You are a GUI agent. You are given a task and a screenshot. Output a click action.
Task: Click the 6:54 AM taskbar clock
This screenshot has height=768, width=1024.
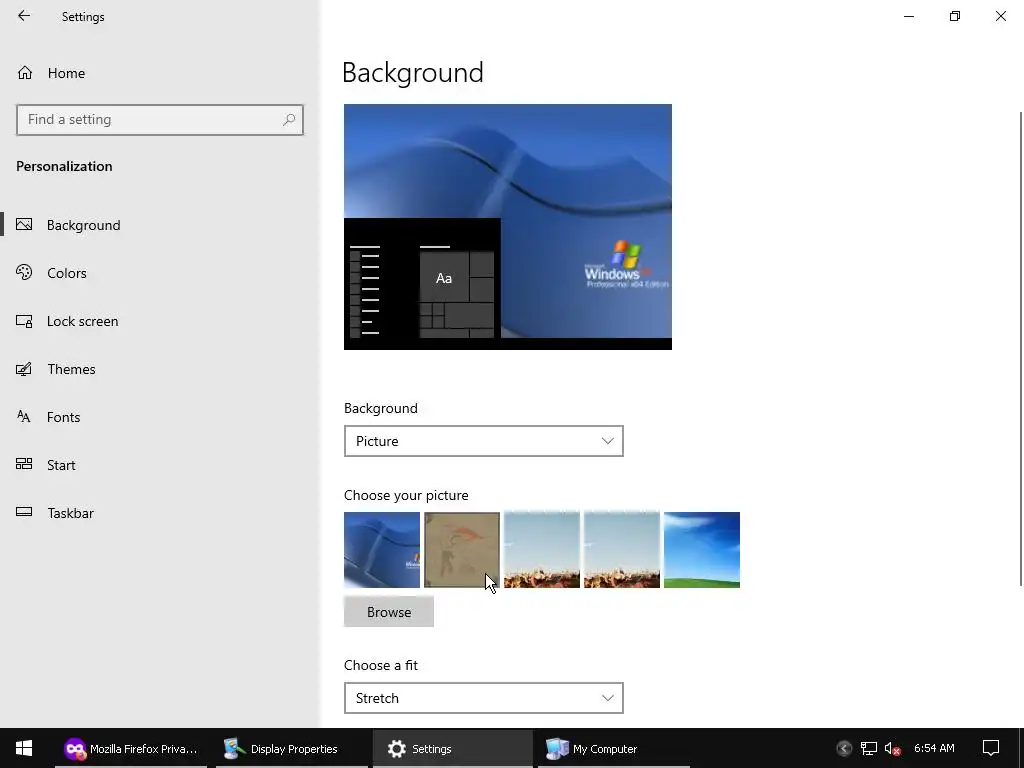point(934,748)
